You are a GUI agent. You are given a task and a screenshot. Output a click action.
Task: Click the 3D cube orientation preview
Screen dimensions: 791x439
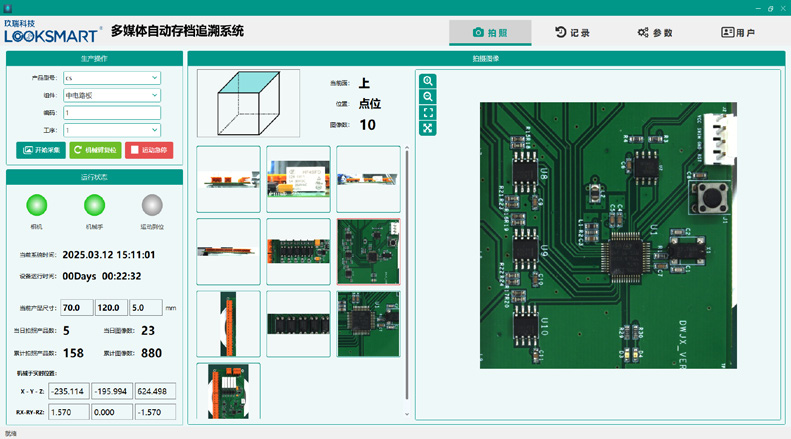click(x=248, y=103)
